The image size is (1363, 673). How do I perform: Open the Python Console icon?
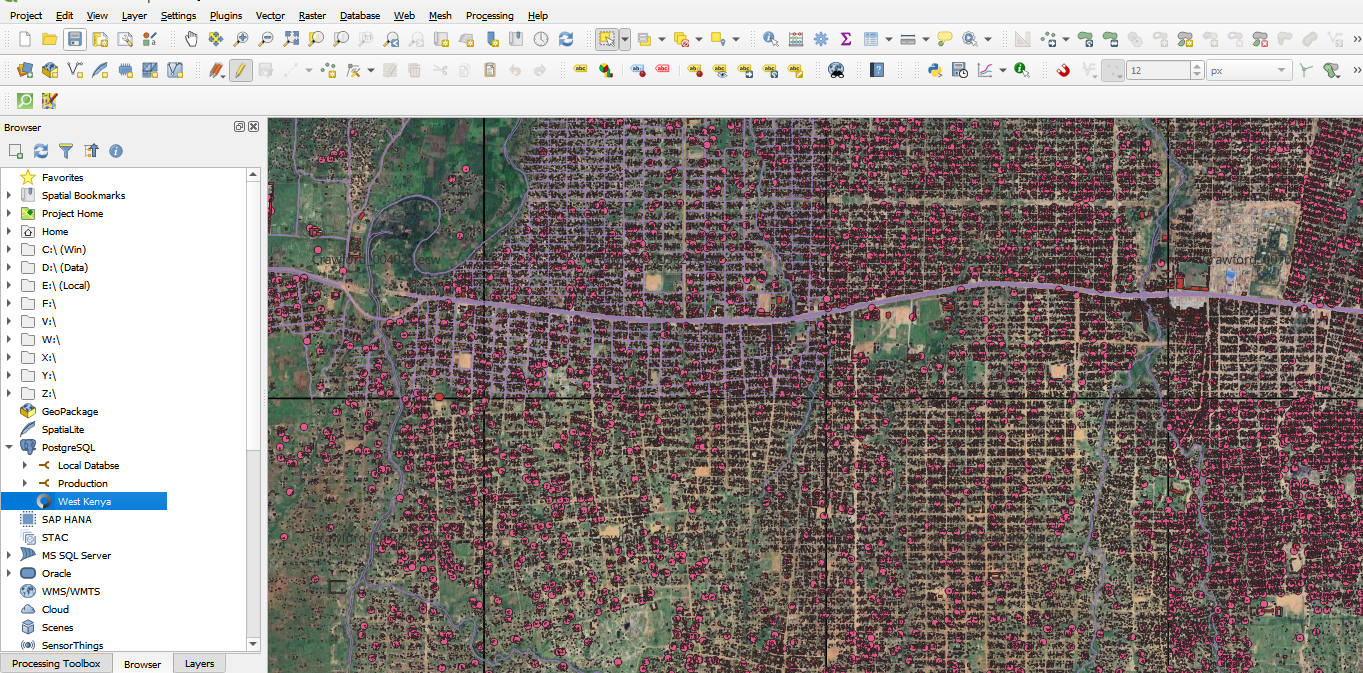[x=935, y=70]
